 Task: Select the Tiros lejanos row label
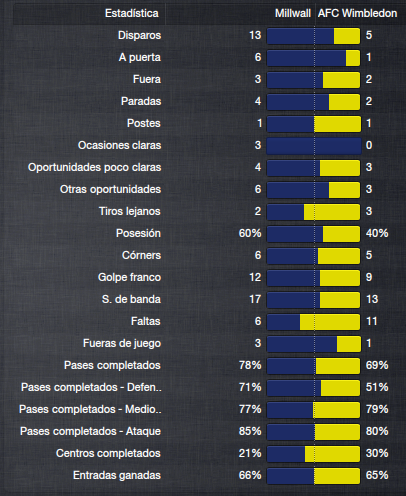point(130,211)
